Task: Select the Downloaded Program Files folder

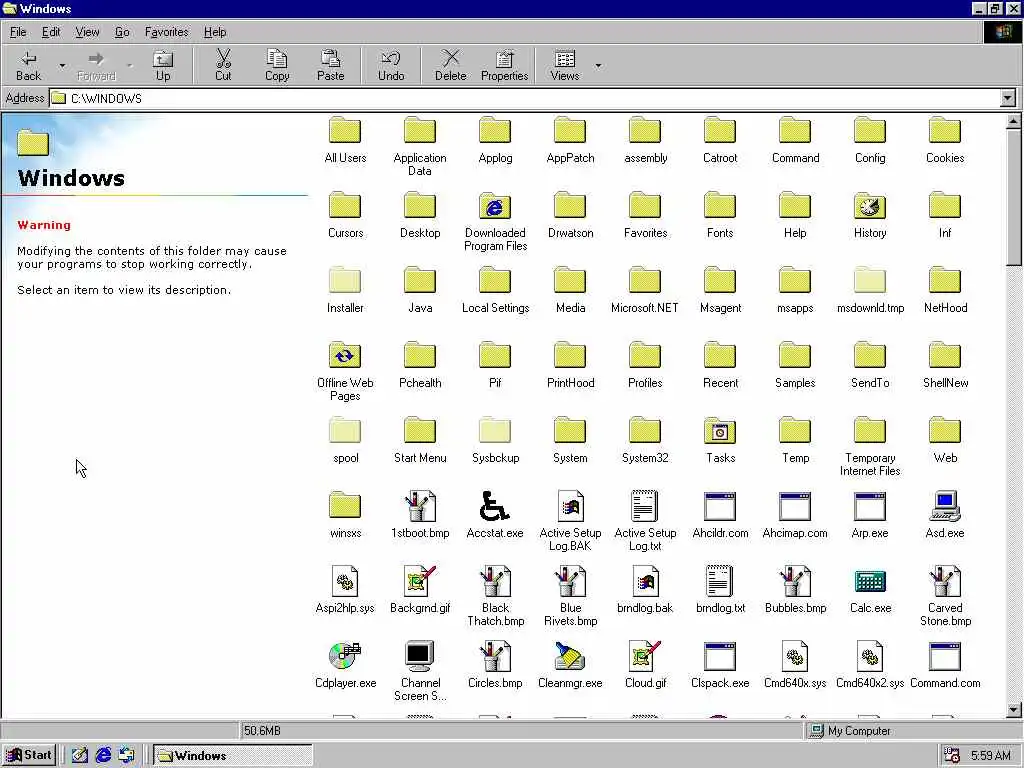Action: tap(495, 222)
